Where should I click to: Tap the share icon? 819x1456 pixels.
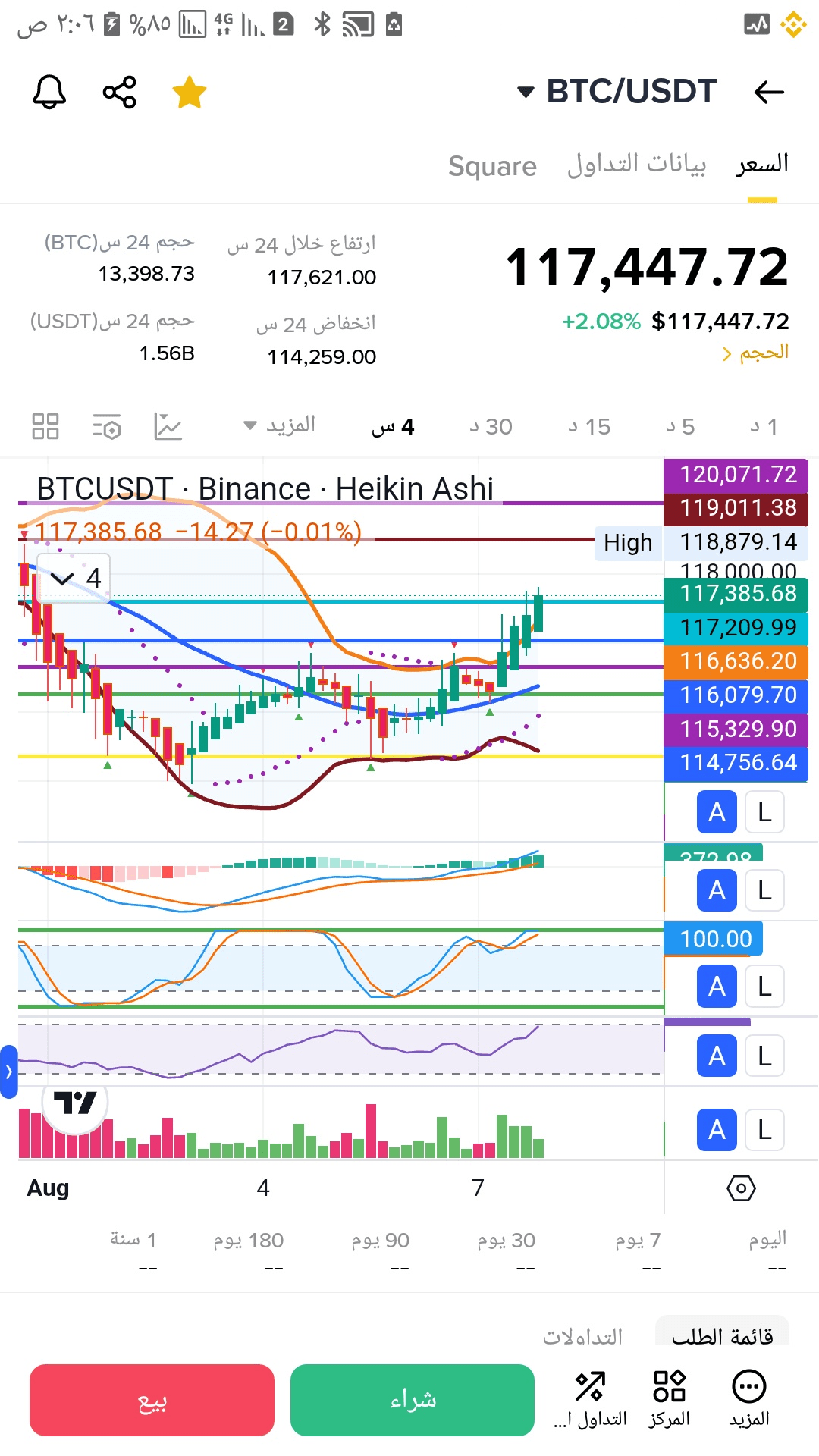tap(119, 93)
